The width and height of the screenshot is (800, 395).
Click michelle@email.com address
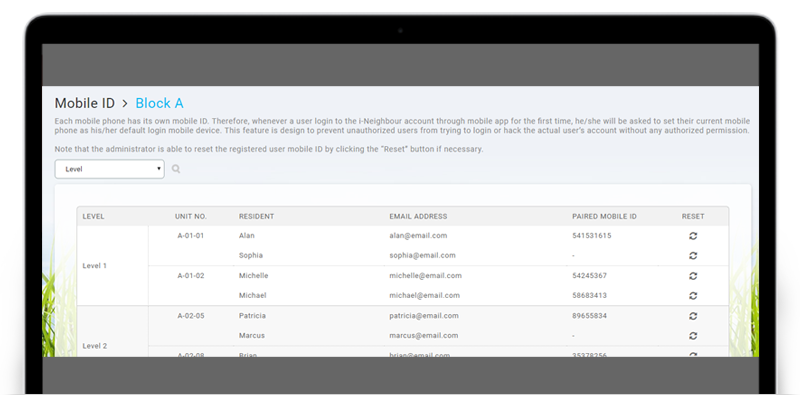coord(426,276)
